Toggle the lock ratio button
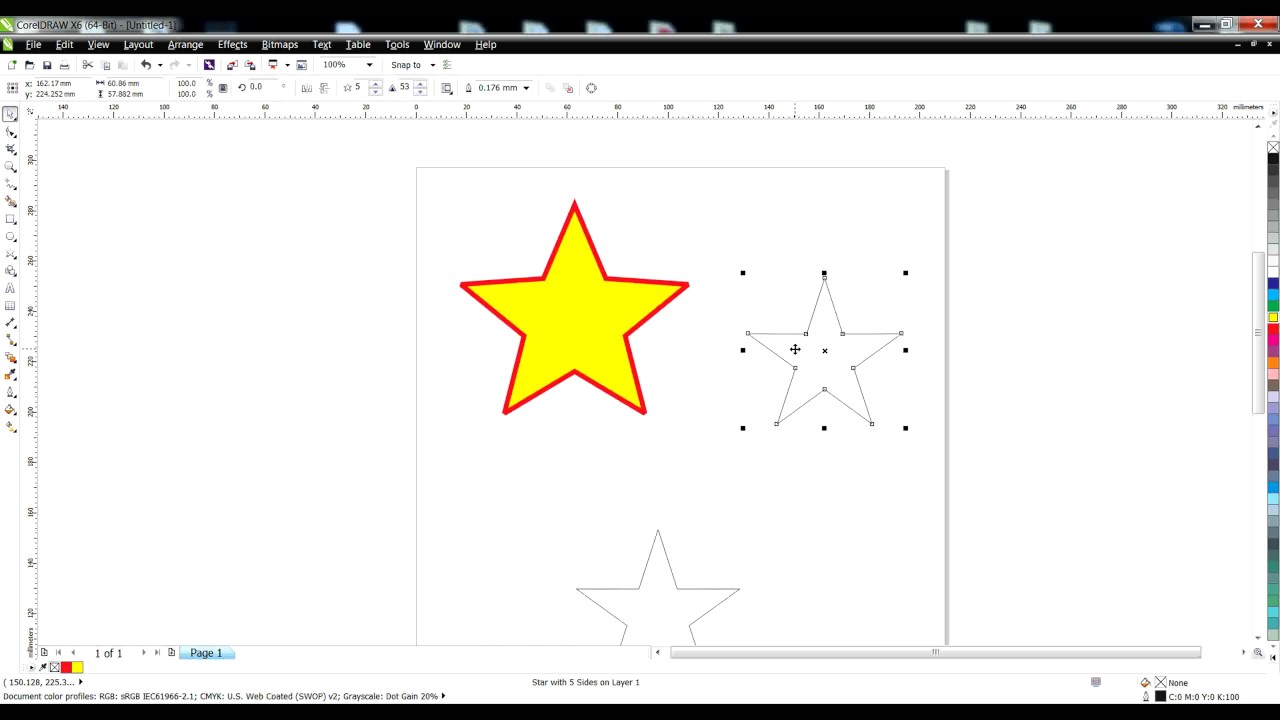This screenshot has width=1280, height=720. tap(223, 88)
